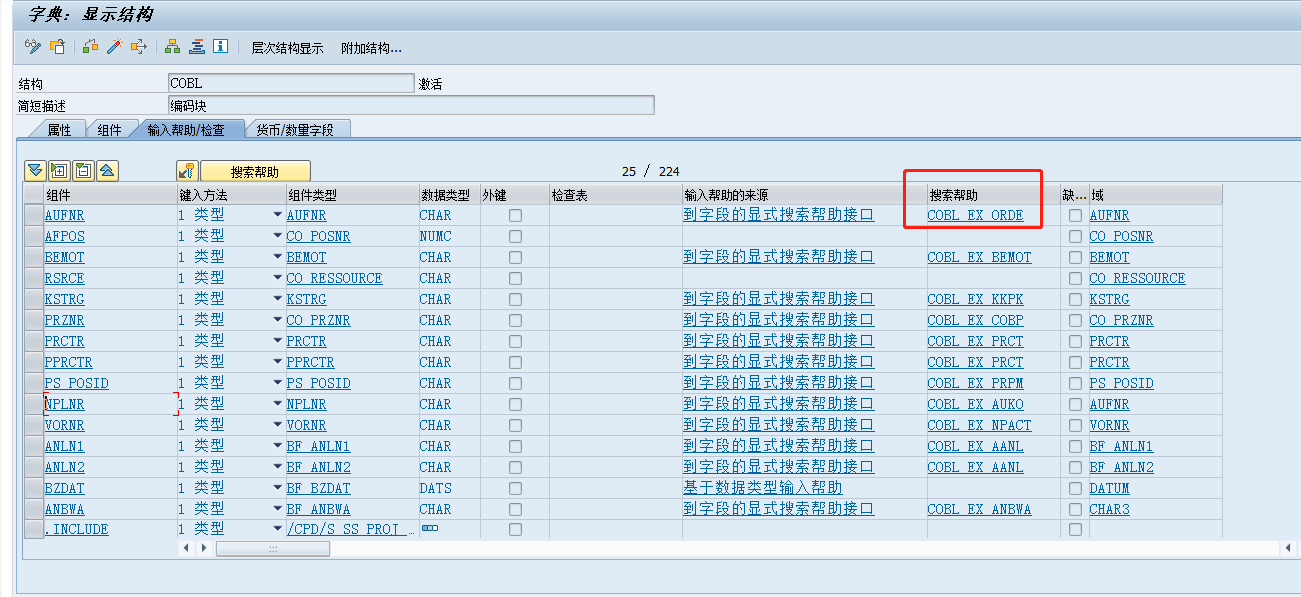
Task: Open the 键入方法 dropdown for NPLNR
Action: click(x=279, y=403)
